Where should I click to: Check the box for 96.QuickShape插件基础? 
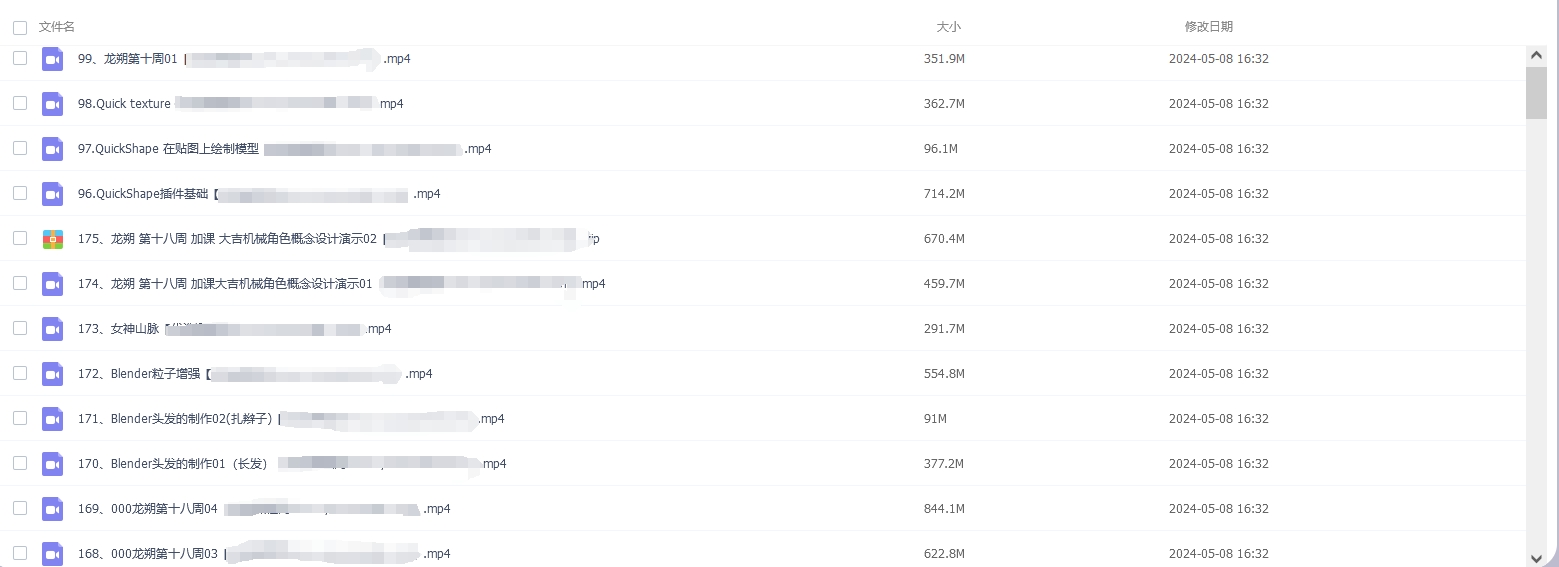[x=20, y=193]
